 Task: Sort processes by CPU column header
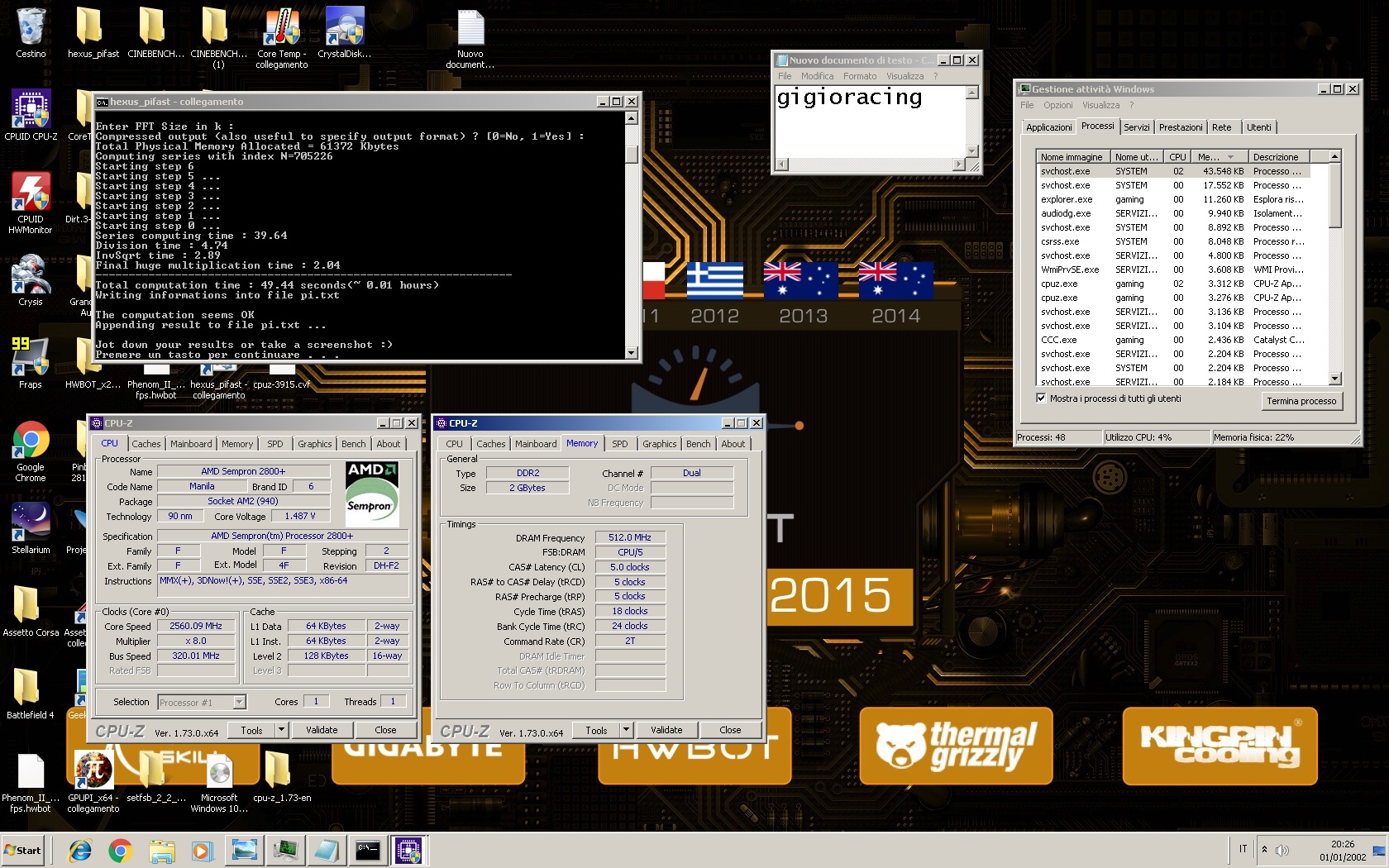point(1178,157)
